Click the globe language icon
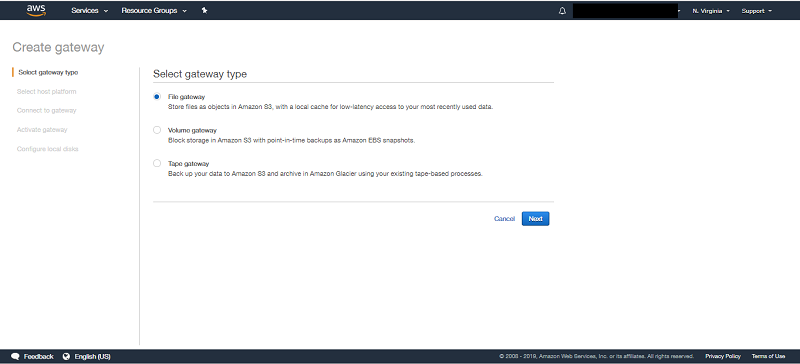This screenshot has height=364, width=800. point(66,356)
